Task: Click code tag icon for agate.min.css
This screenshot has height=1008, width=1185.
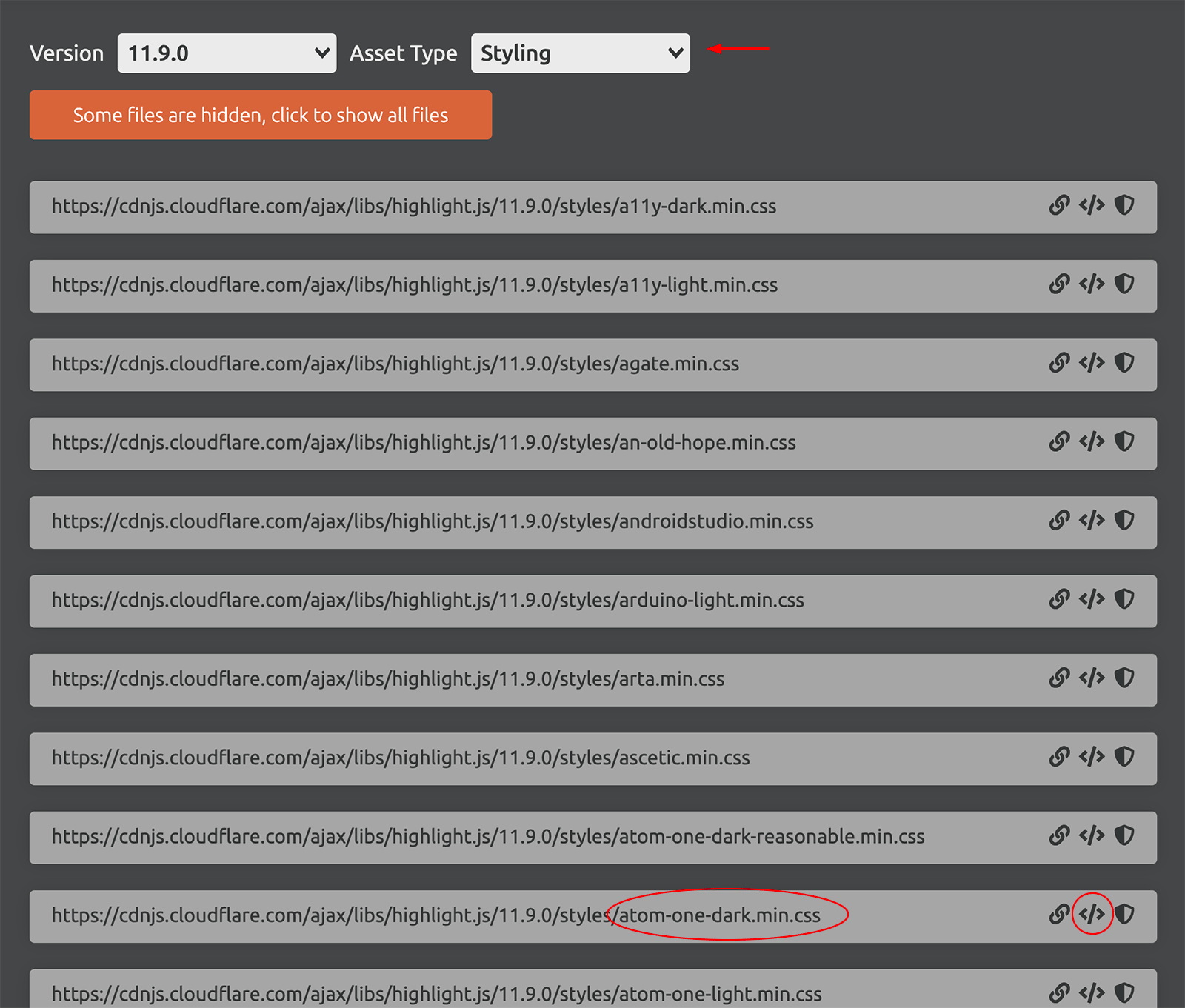Action: tap(1092, 363)
